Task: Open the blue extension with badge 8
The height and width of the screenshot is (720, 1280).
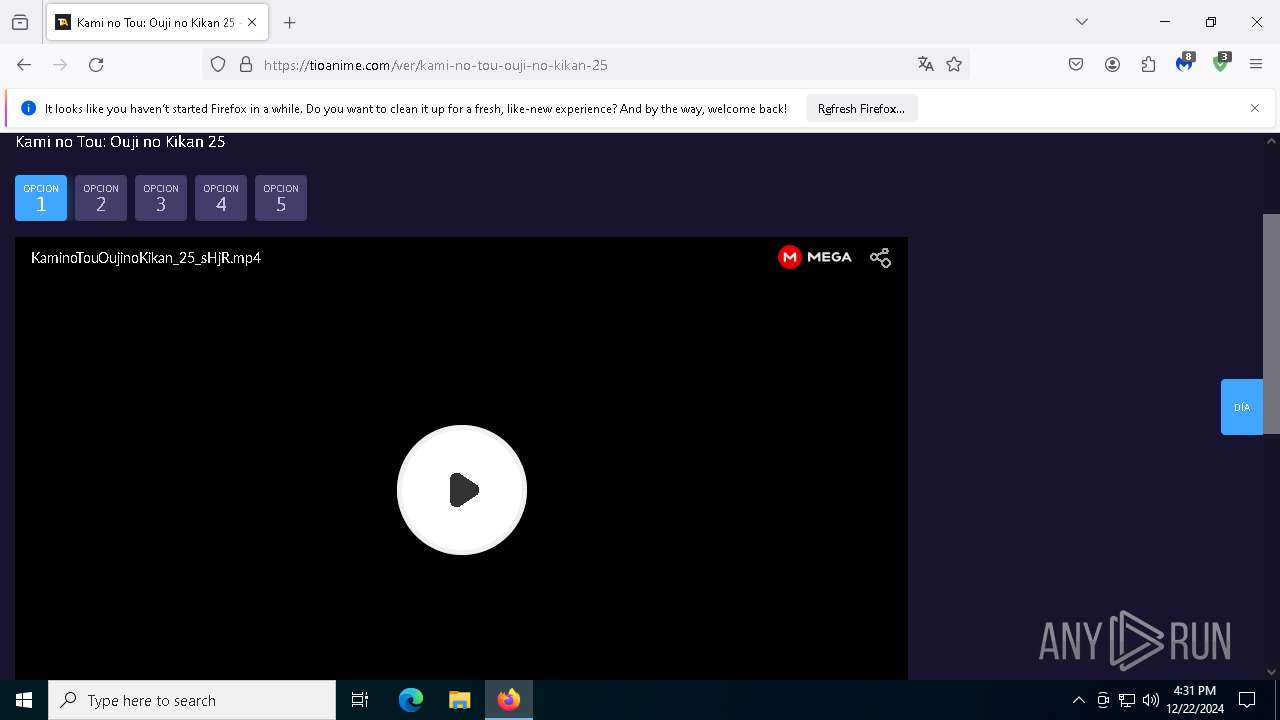Action: click(x=1185, y=64)
